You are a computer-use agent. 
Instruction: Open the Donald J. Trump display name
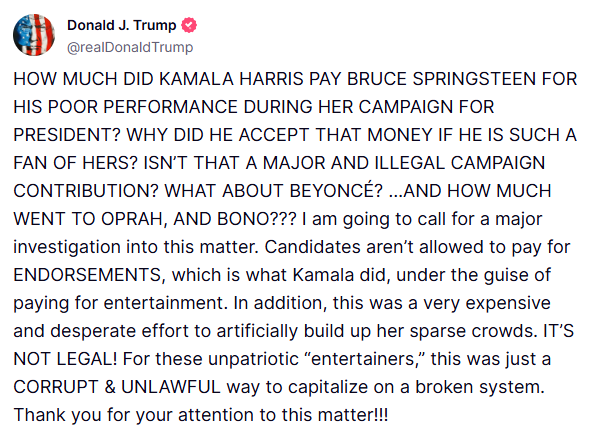point(121,25)
